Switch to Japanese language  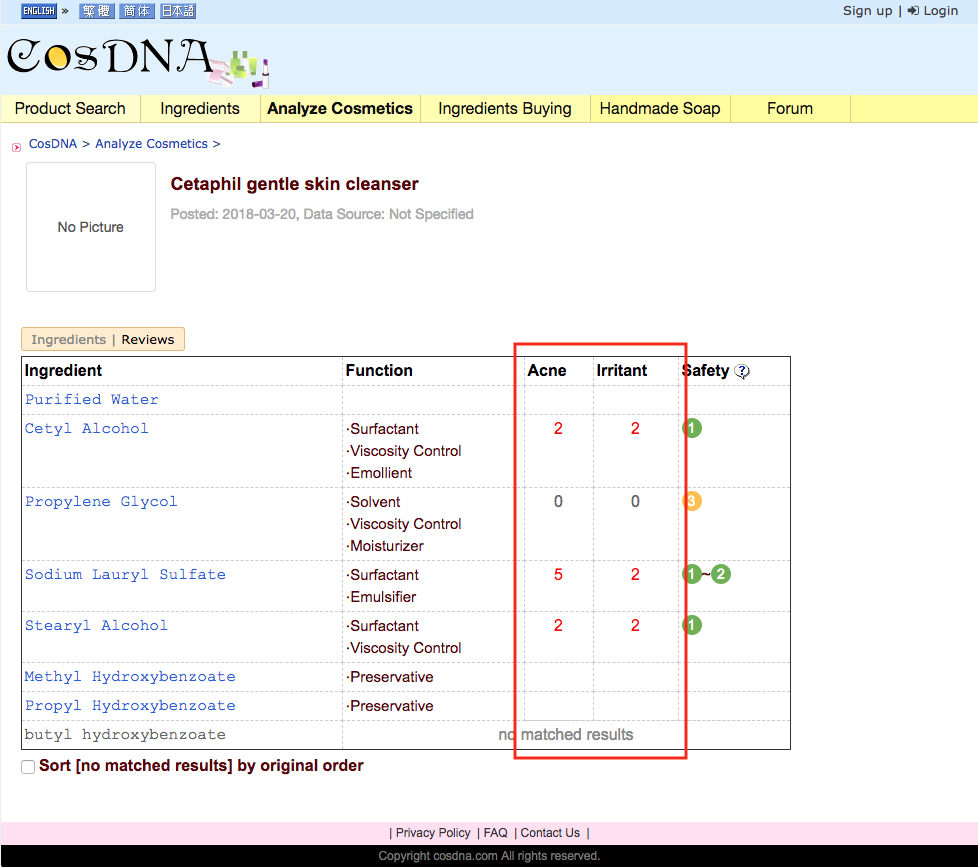[178, 11]
